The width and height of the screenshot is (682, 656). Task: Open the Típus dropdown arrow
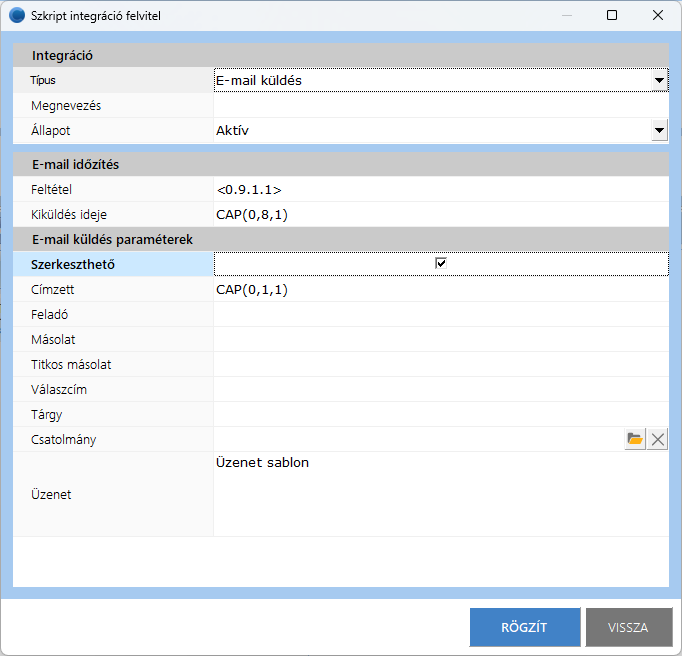659,80
